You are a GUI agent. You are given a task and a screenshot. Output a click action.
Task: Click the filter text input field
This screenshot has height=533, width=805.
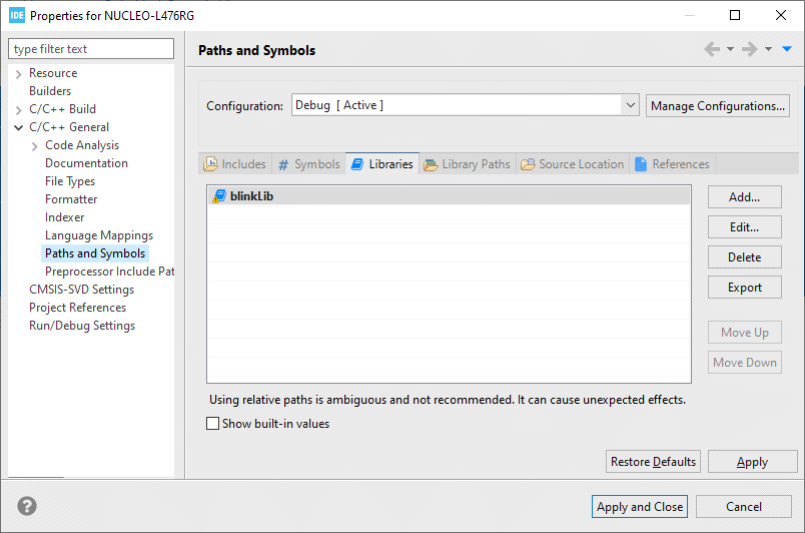91,49
